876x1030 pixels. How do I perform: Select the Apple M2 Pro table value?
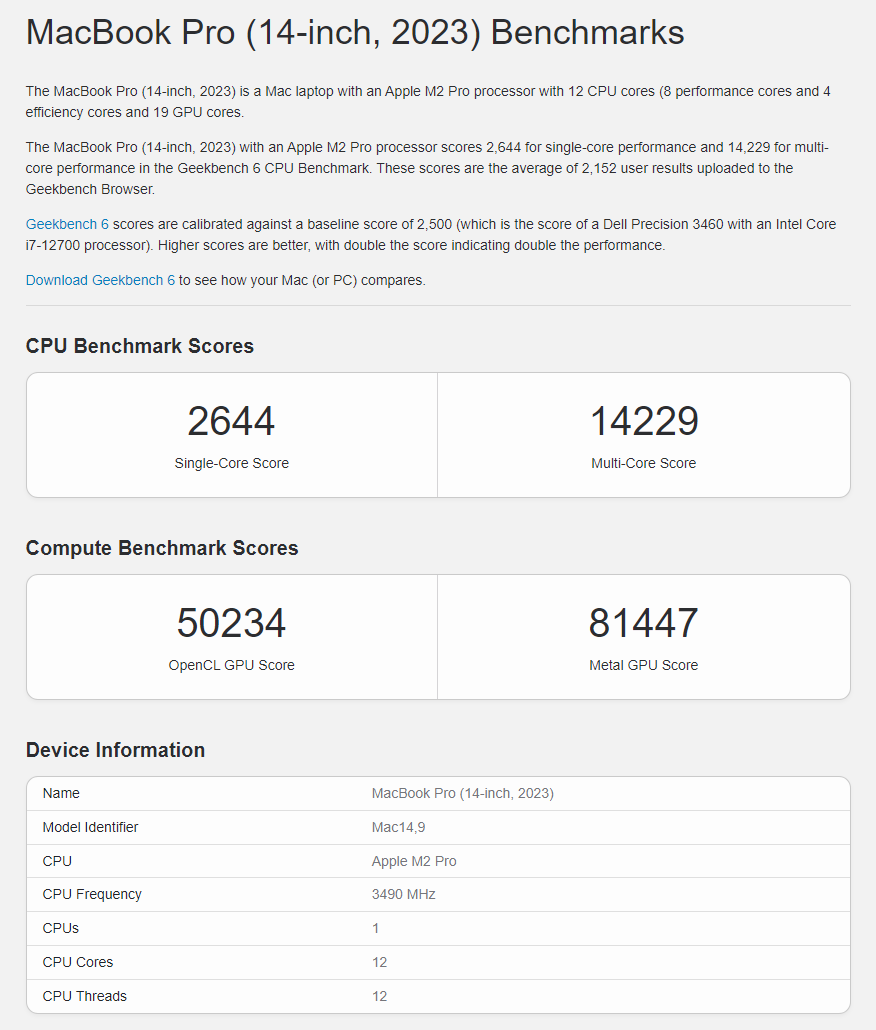414,861
